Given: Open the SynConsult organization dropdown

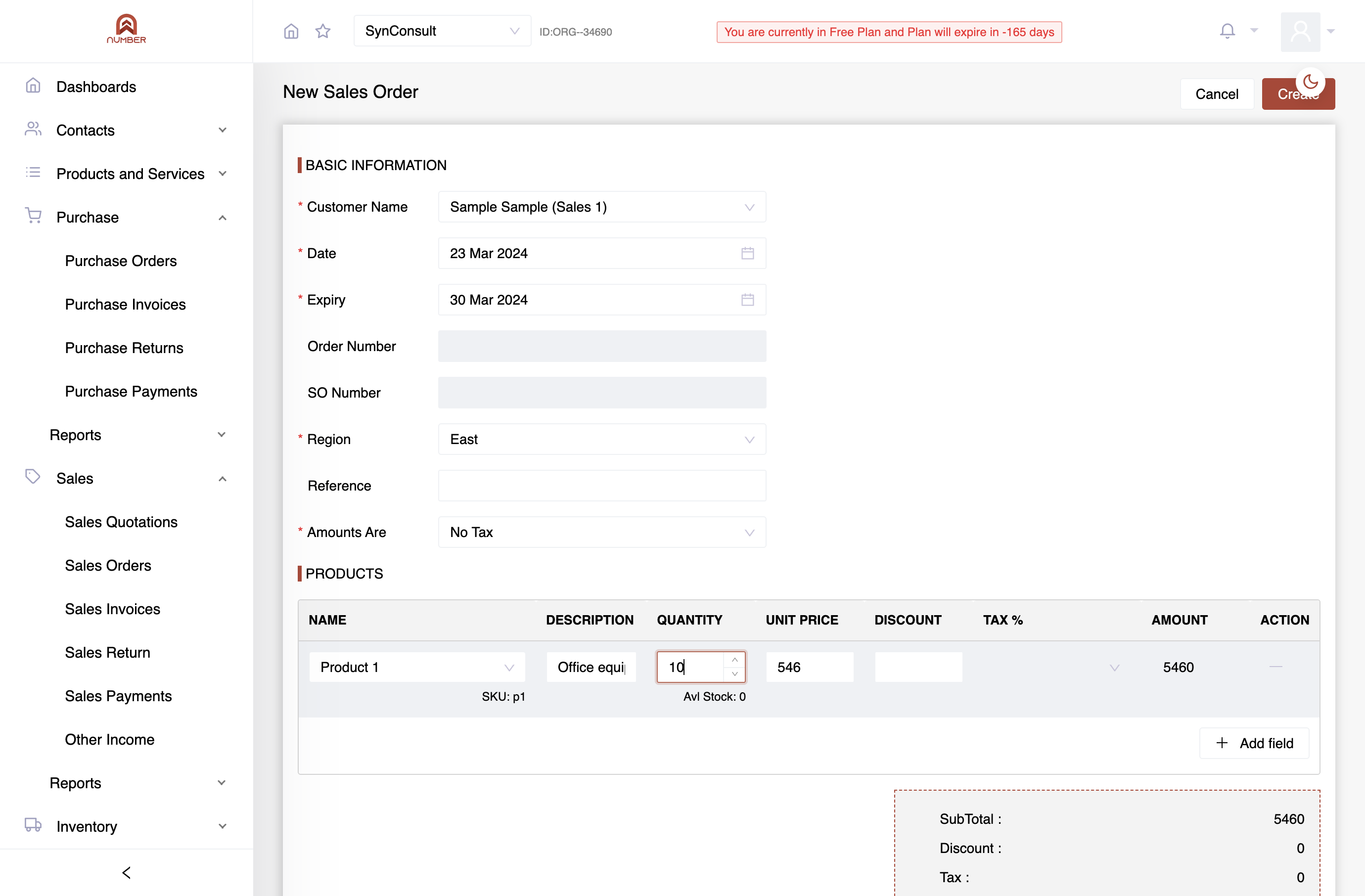Looking at the screenshot, I should coord(442,31).
